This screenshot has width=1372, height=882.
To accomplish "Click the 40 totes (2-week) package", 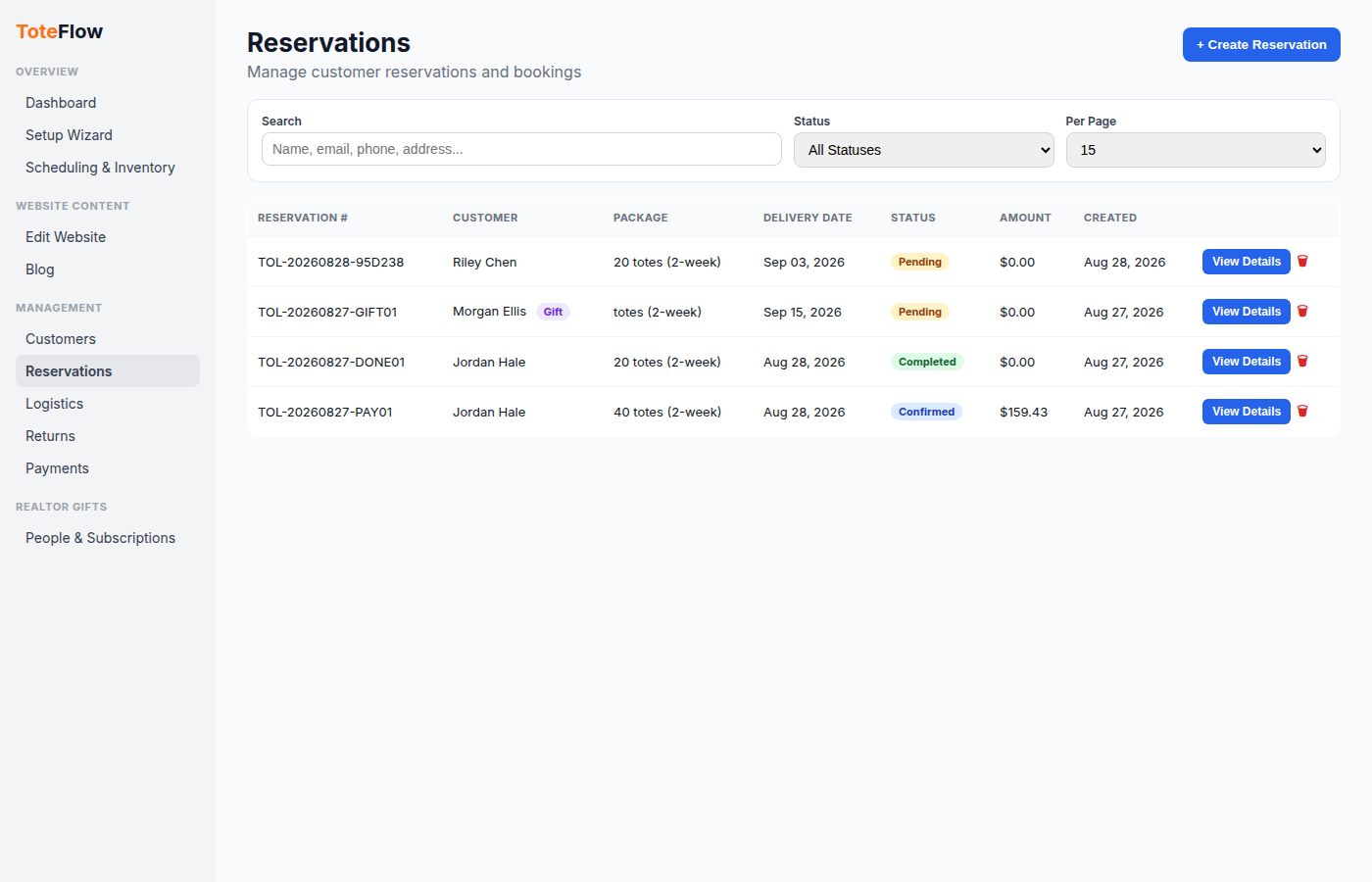I will (x=667, y=412).
